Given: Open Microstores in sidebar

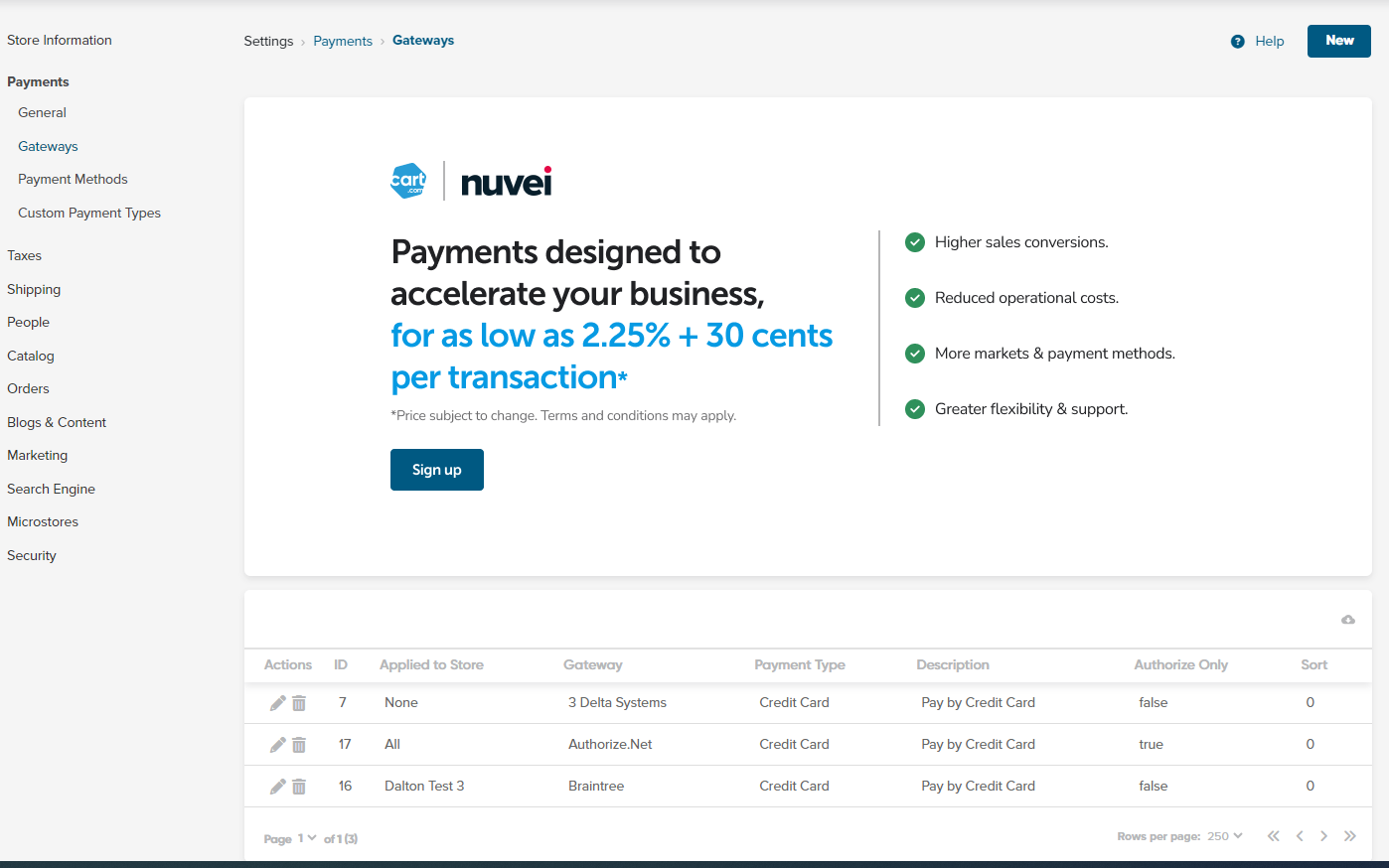Looking at the screenshot, I should [43, 522].
